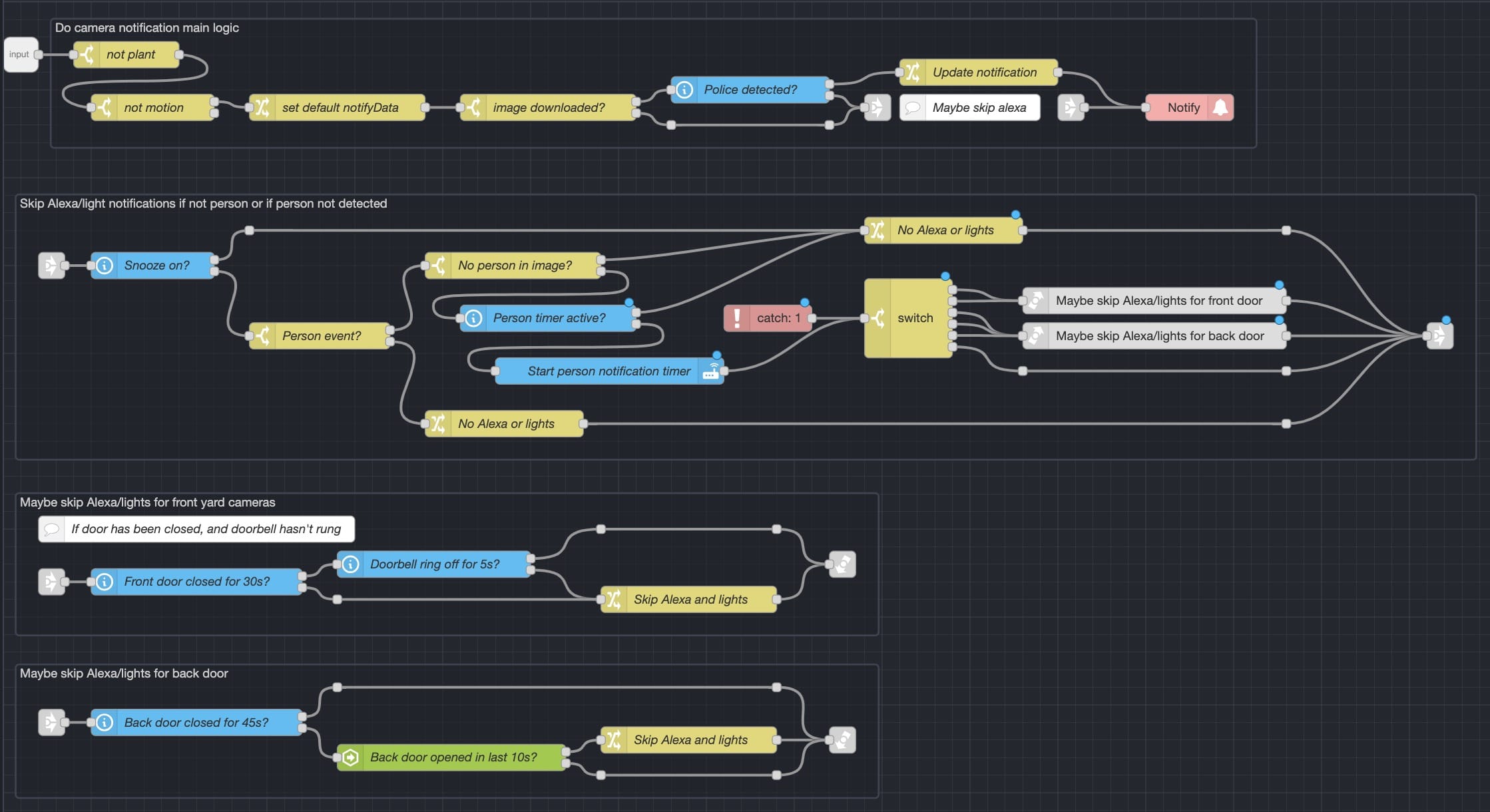Click link call icon on back door node
The height and width of the screenshot is (812, 1490).
point(1035,335)
